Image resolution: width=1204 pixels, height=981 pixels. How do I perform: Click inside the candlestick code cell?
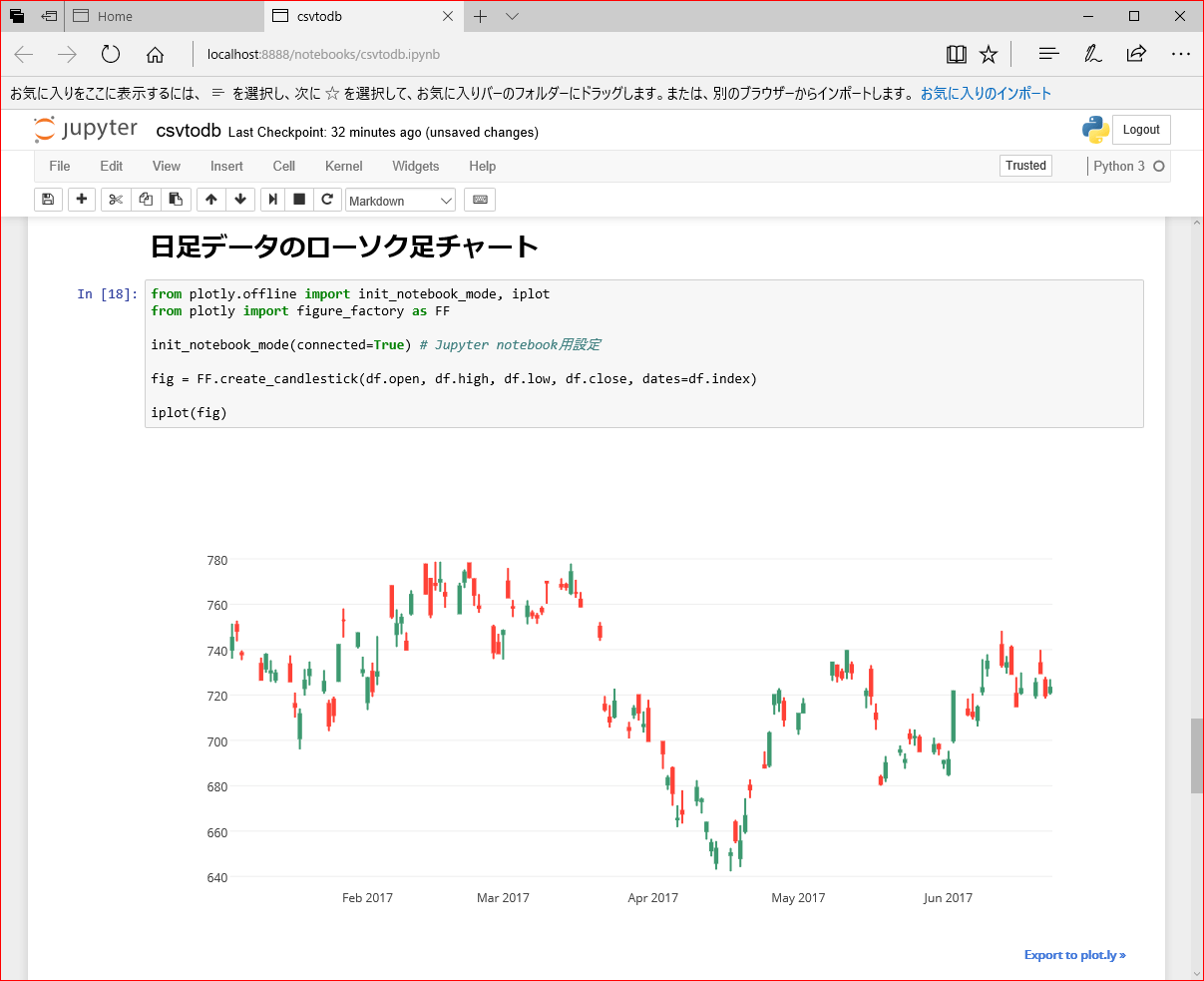pyautogui.click(x=644, y=354)
